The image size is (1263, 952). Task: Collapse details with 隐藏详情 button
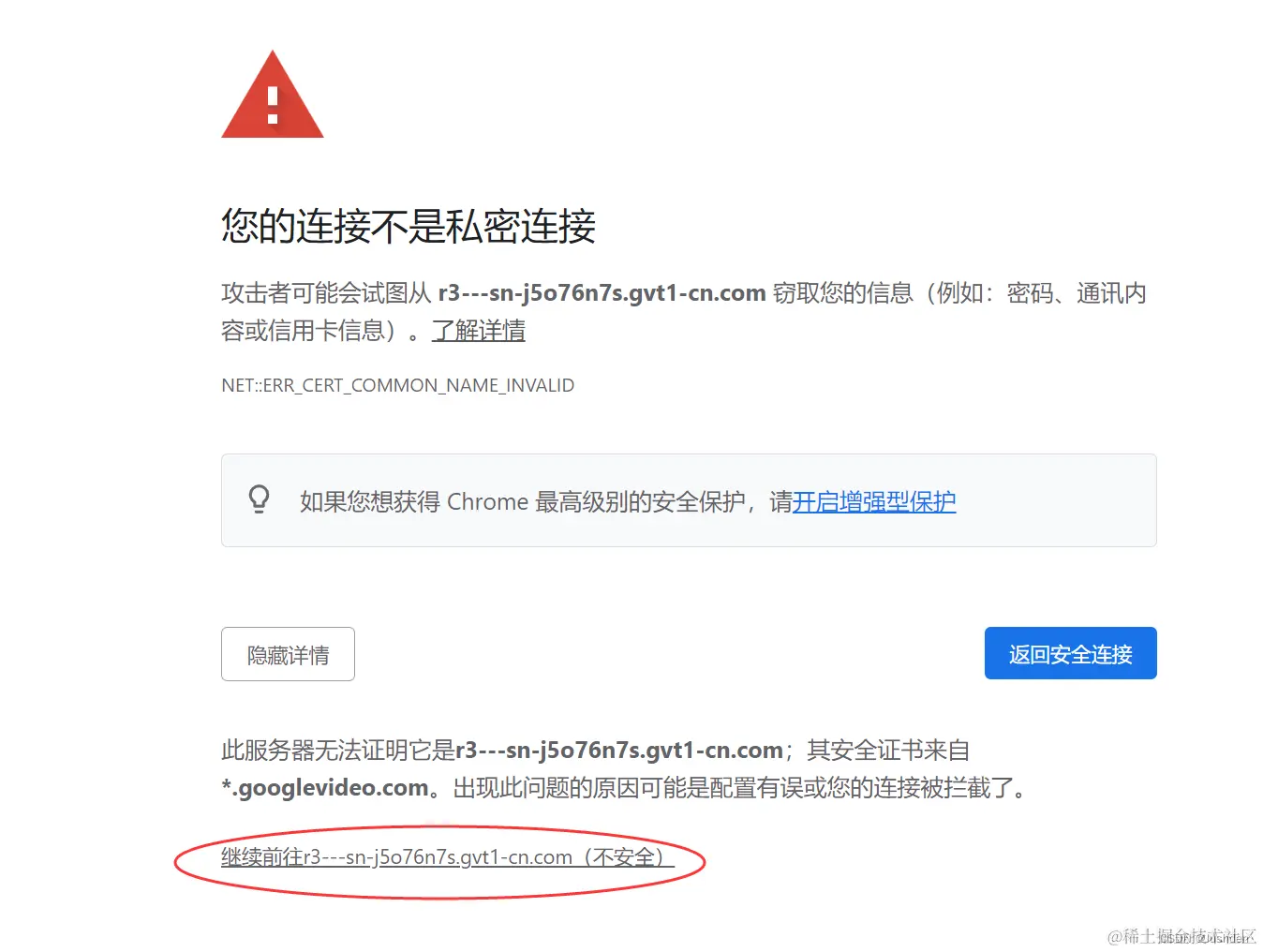tap(288, 654)
